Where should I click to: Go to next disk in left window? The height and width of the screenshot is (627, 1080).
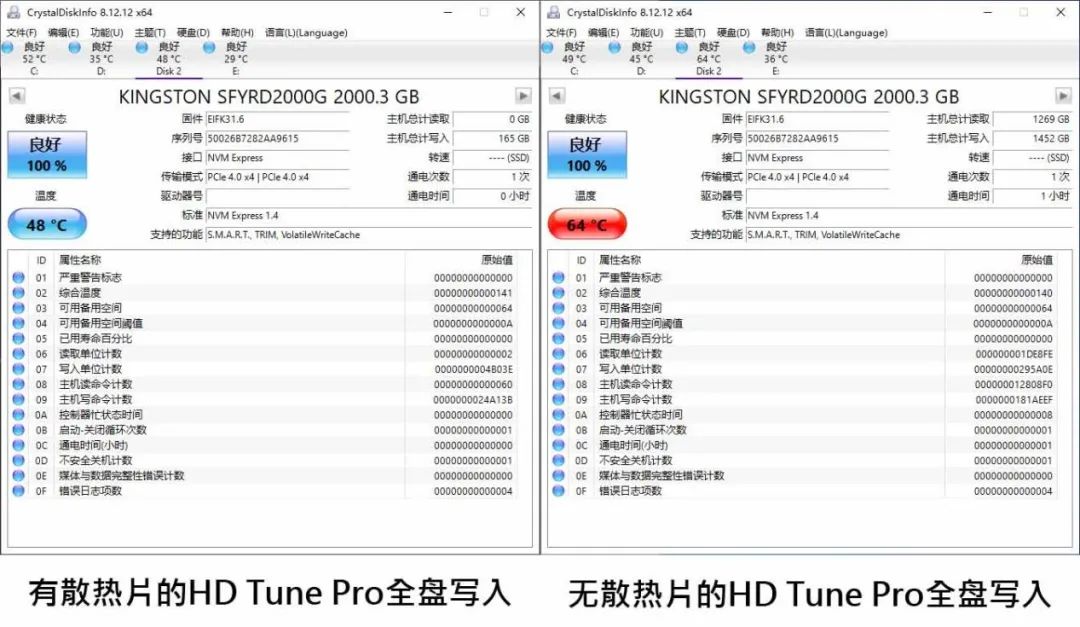[x=523, y=96]
